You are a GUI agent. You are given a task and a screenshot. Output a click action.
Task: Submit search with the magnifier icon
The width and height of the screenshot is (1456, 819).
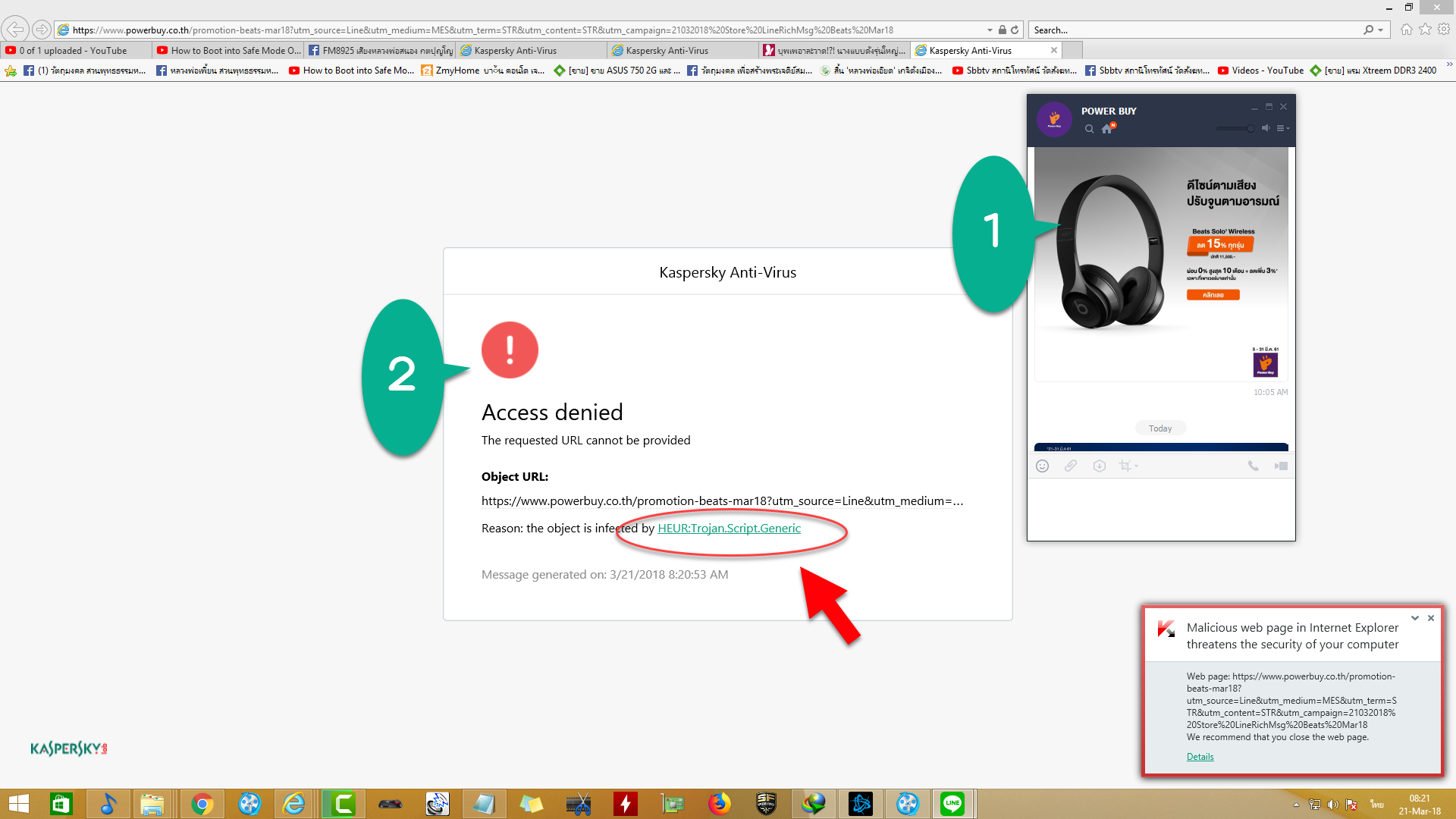coord(1368,30)
